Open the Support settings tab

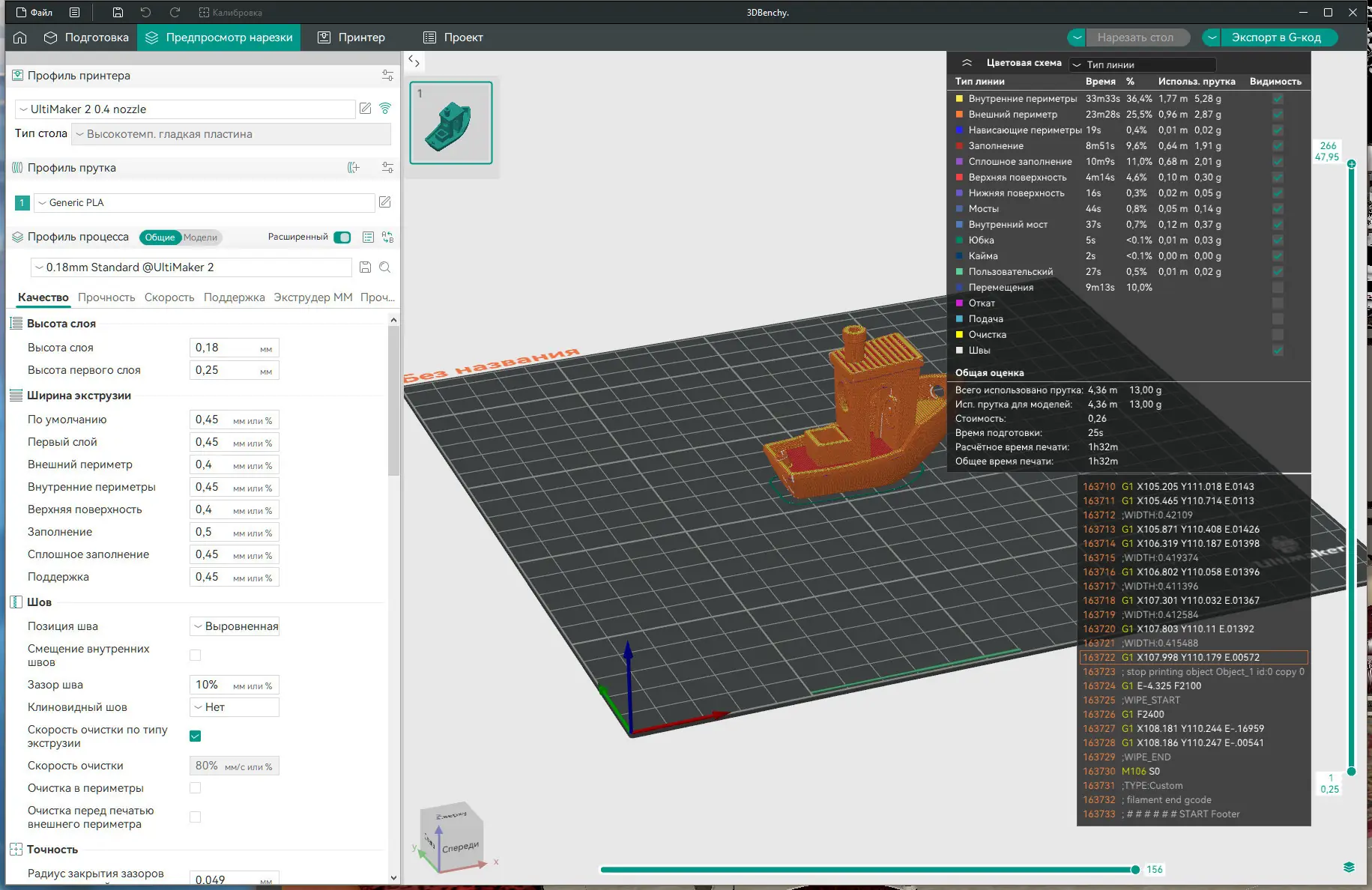[x=235, y=297]
